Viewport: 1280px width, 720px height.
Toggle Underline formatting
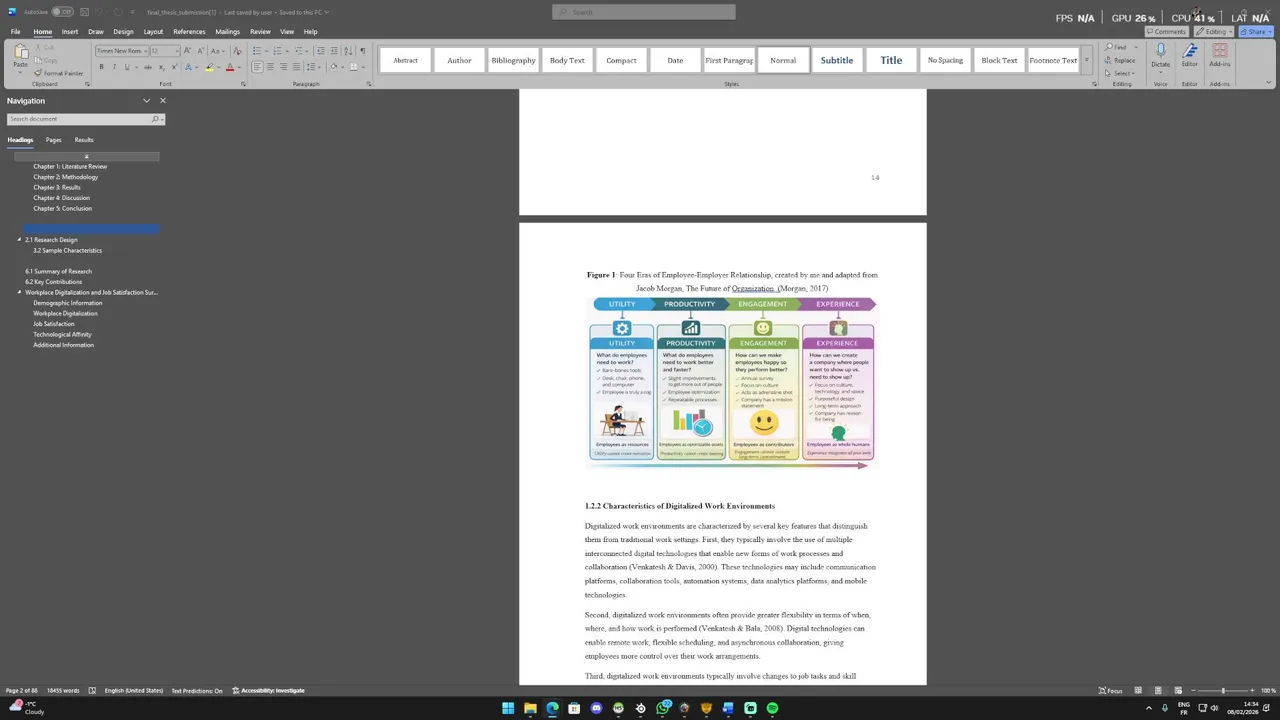pos(127,67)
